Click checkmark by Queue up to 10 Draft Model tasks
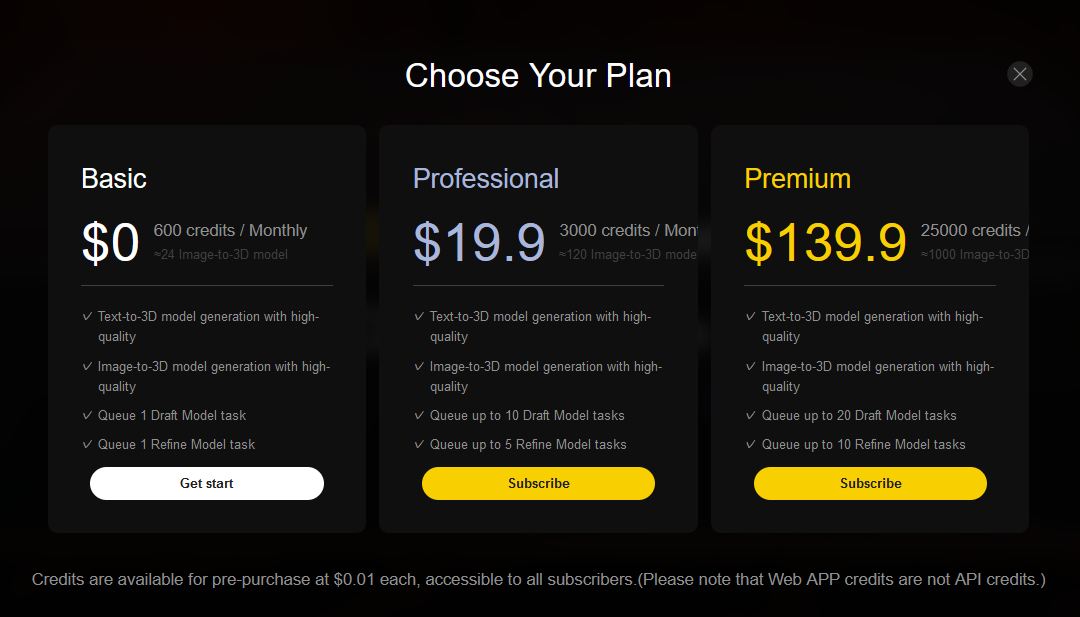1080x617 pixels. [419, 415]
